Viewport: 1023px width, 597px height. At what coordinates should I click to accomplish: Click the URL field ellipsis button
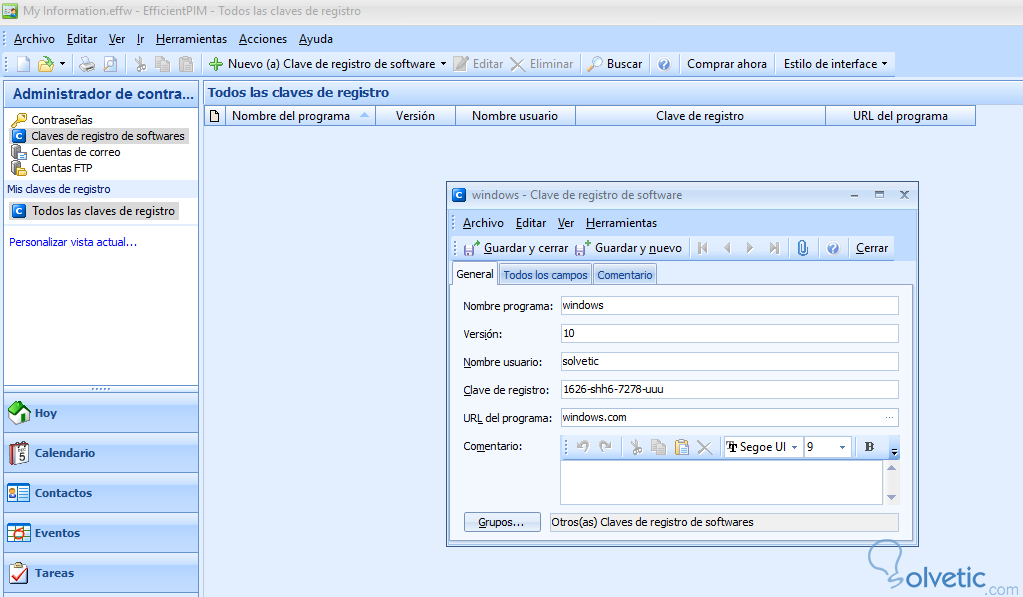889,418
